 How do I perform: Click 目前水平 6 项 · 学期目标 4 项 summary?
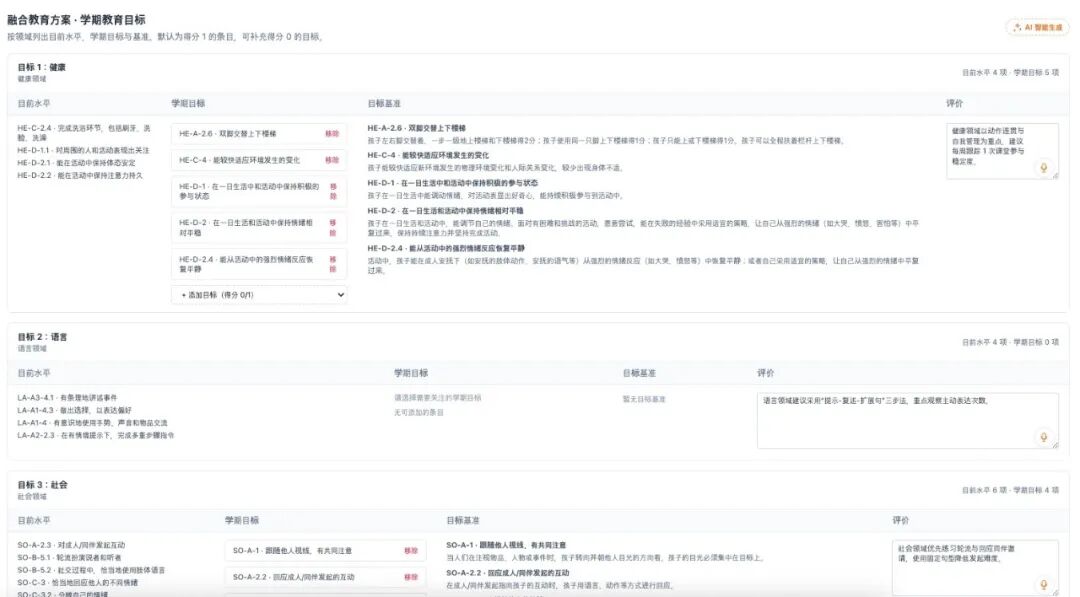[1010, 490]
